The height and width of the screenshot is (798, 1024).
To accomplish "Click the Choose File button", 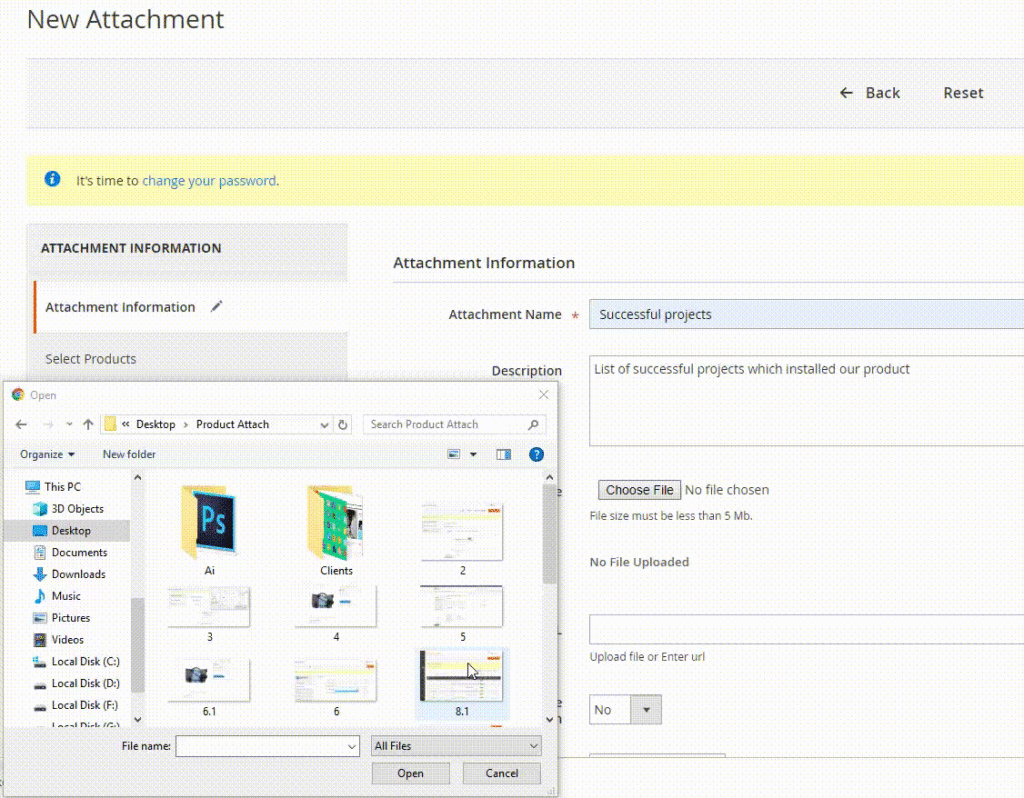I will coord(639,490).
